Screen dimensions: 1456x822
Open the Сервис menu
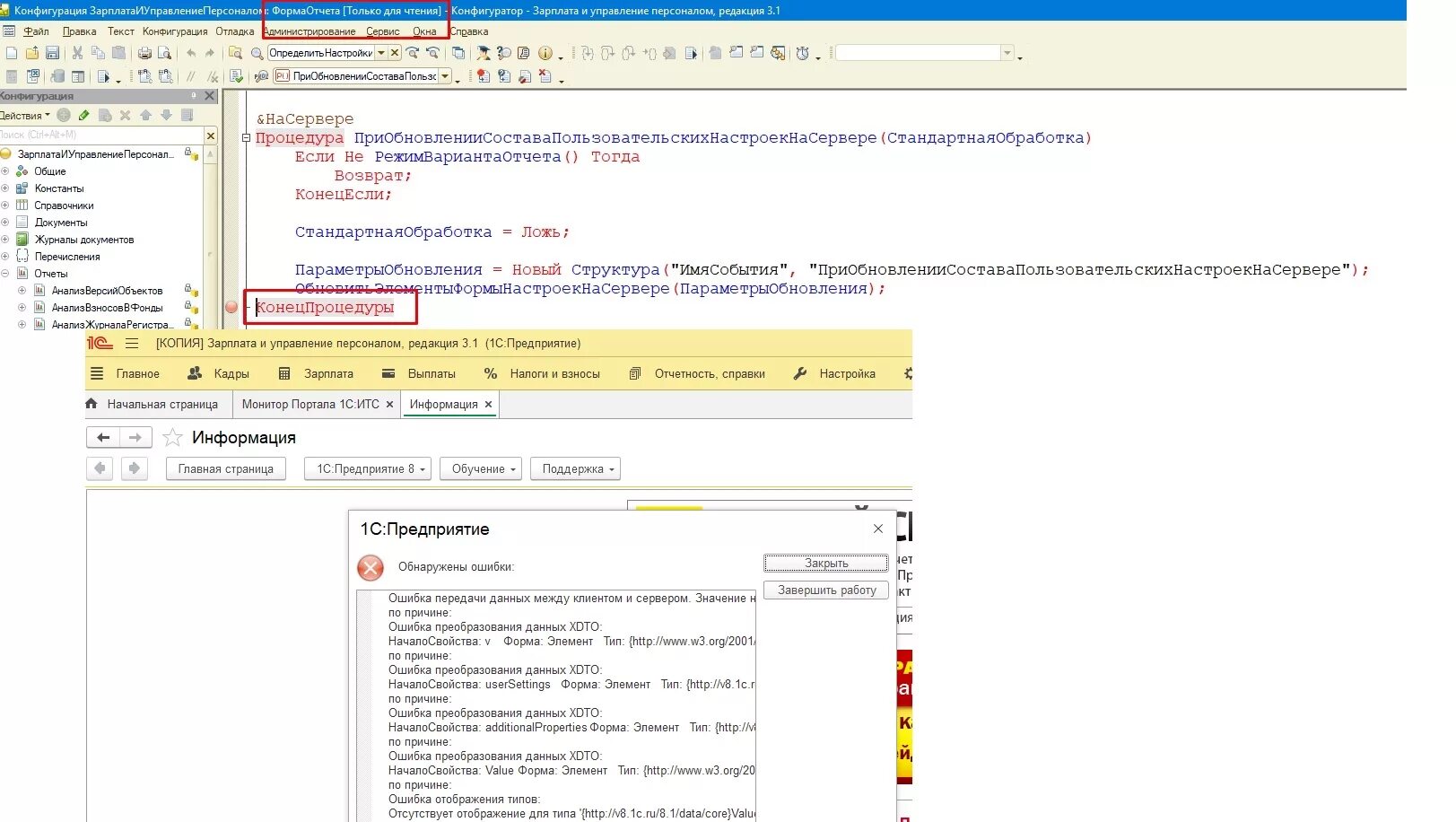383,31
